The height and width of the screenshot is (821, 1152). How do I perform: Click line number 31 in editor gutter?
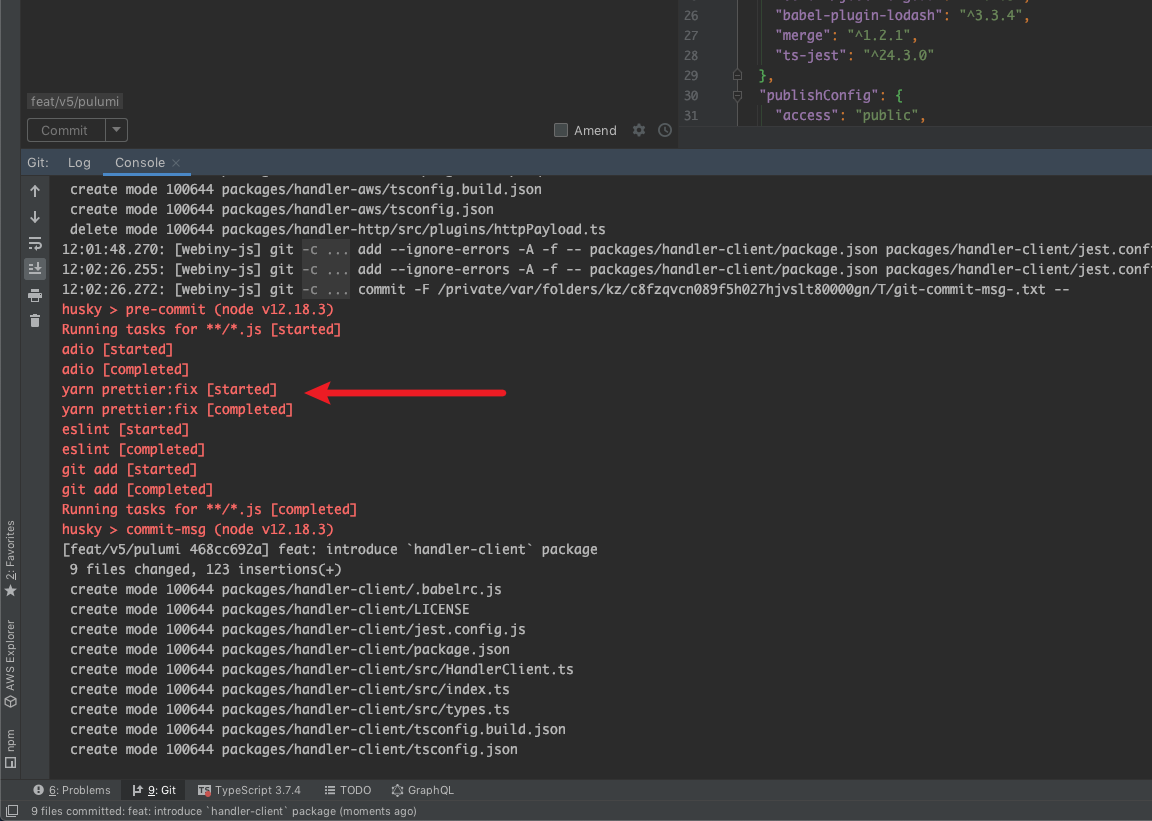coord(691,115)
